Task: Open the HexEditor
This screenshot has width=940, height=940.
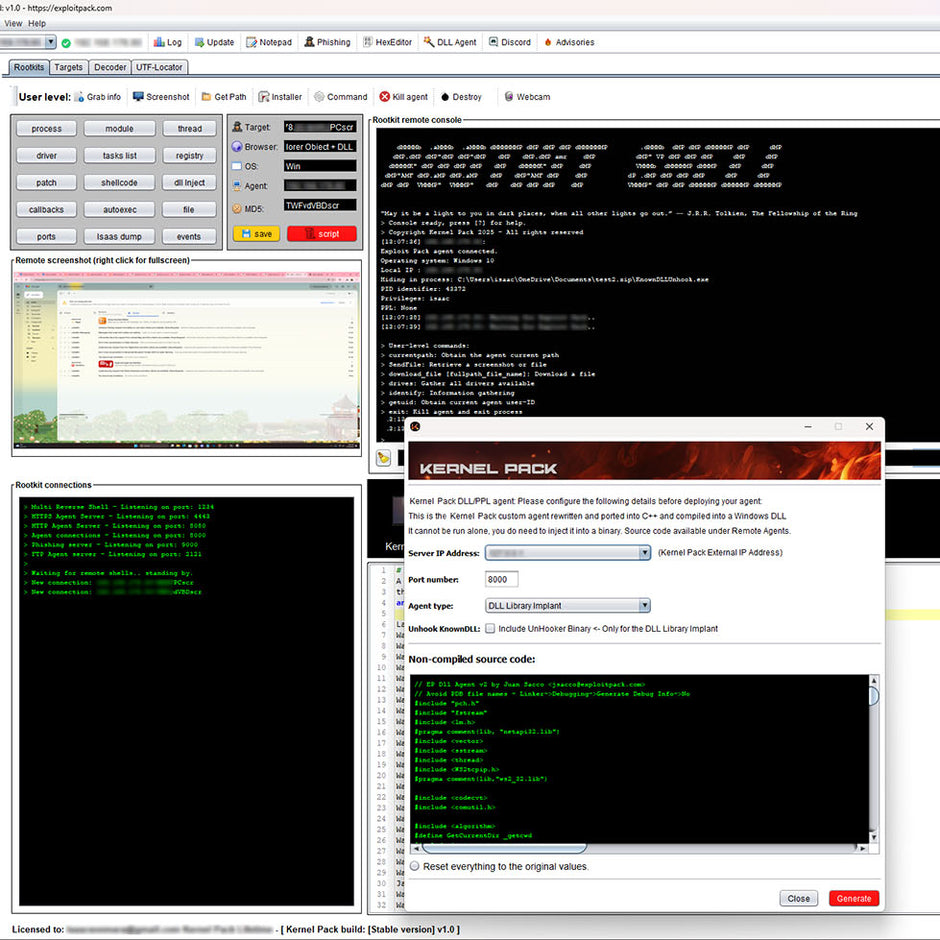Action: (x=387, y=42)
